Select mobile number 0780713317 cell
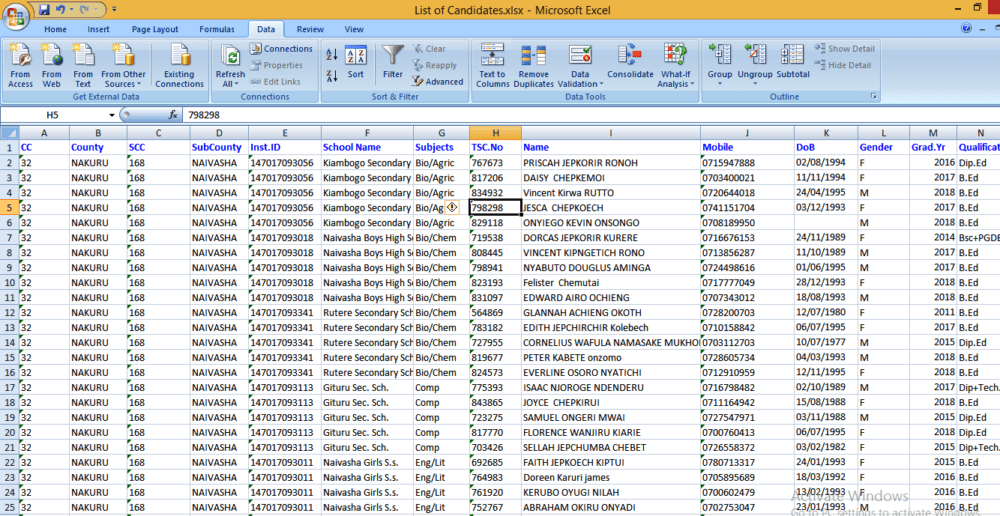 pyautogui.click(x=747, y=462)
